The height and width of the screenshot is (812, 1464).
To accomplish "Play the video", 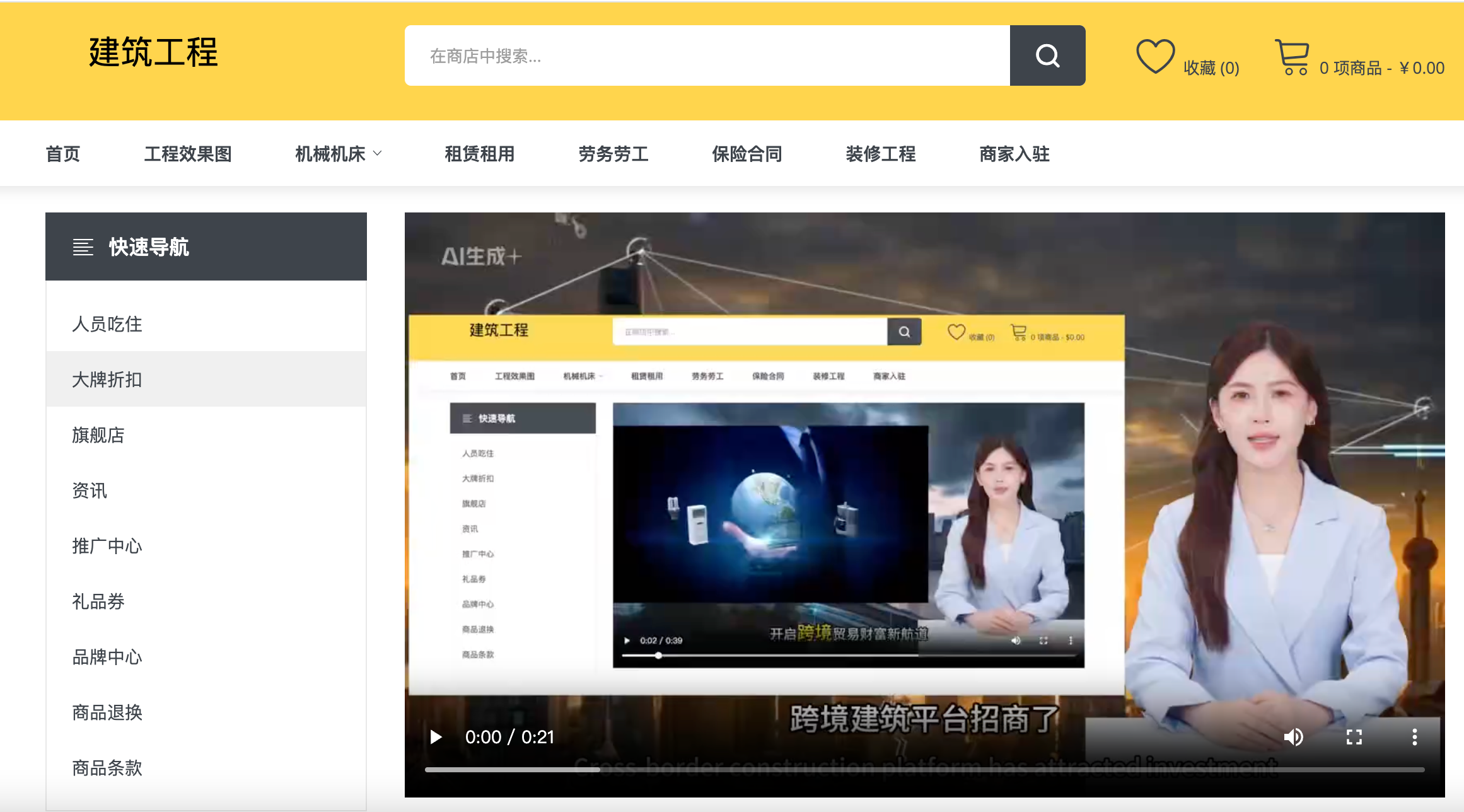I will [x=436, y=737].
